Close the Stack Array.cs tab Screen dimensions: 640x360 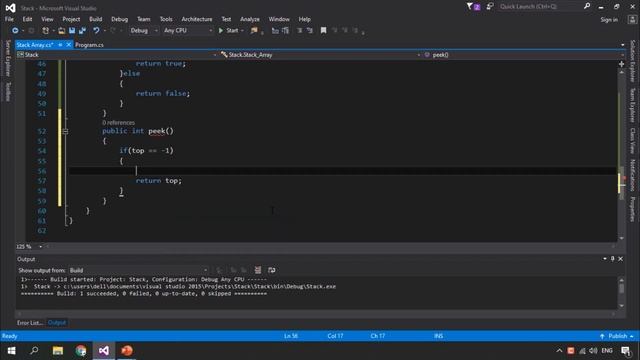click(x=69, y=44)
